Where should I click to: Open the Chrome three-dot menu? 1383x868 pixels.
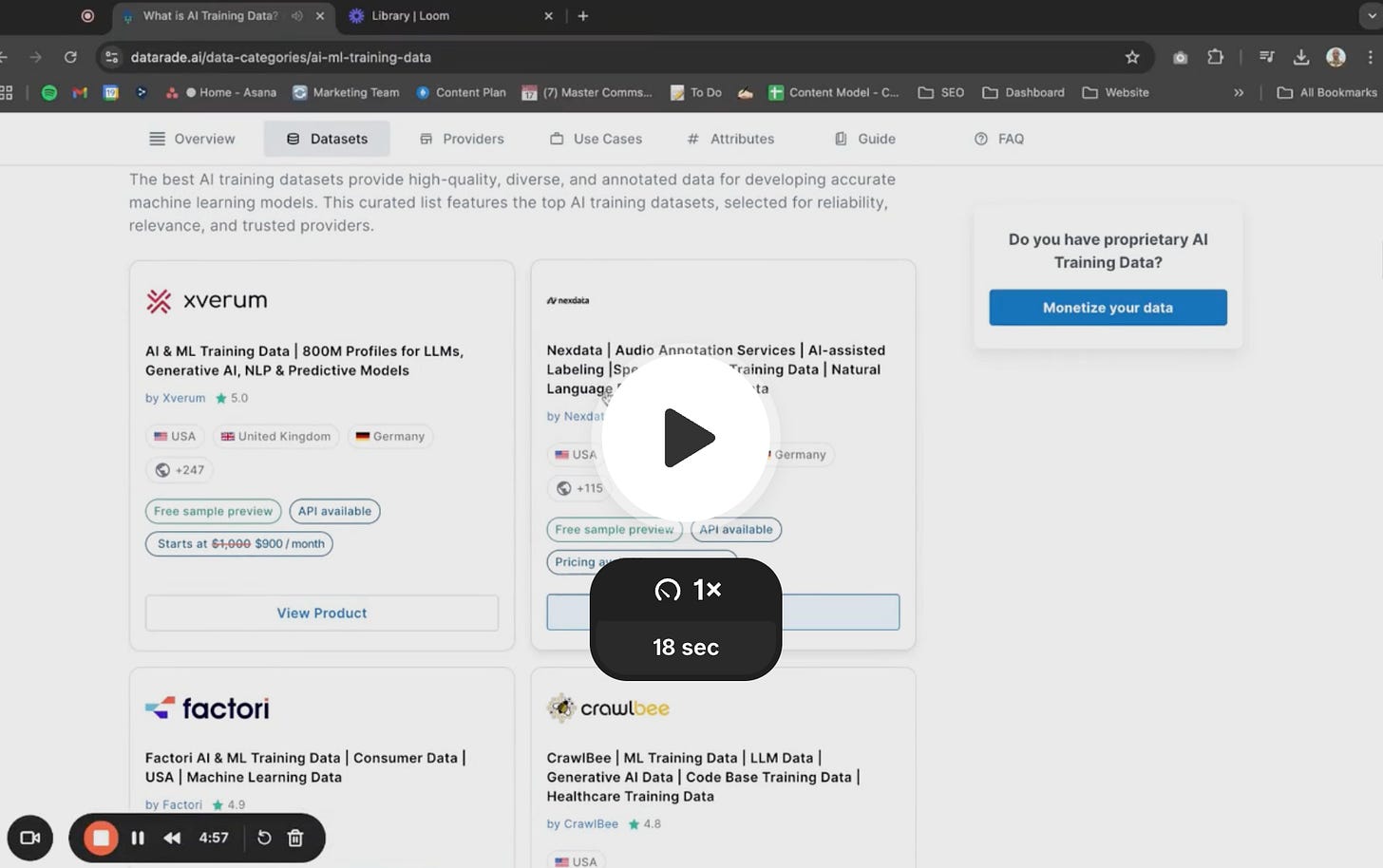tap(1370, 57)
